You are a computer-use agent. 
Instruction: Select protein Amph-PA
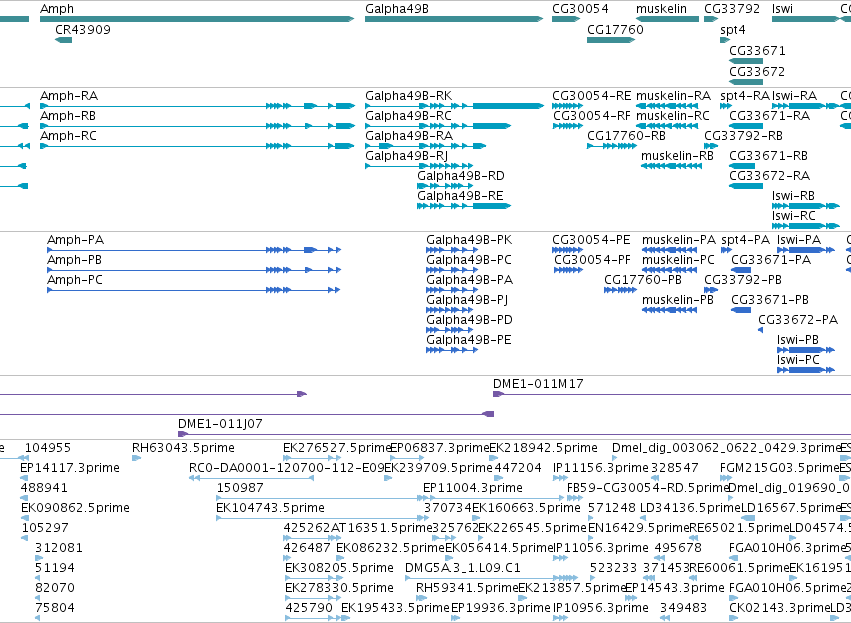(194, 250)
